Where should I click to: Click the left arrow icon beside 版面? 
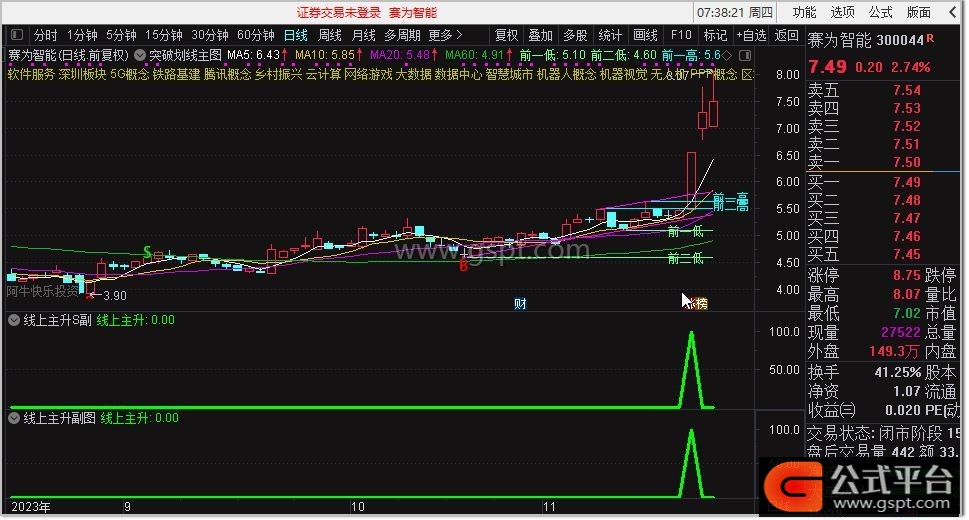click(952, 12)
